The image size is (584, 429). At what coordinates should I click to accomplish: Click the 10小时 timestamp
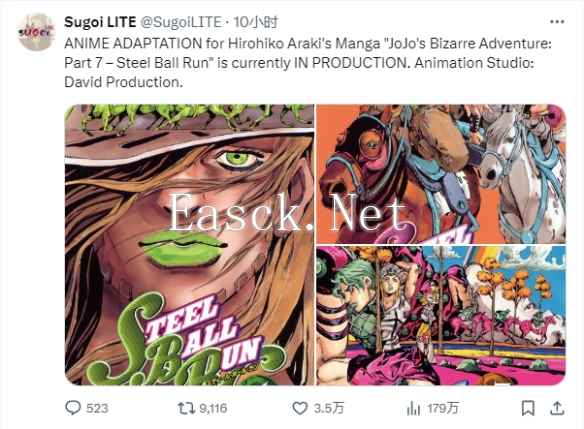pyautogui.click(x=256, y=22)
